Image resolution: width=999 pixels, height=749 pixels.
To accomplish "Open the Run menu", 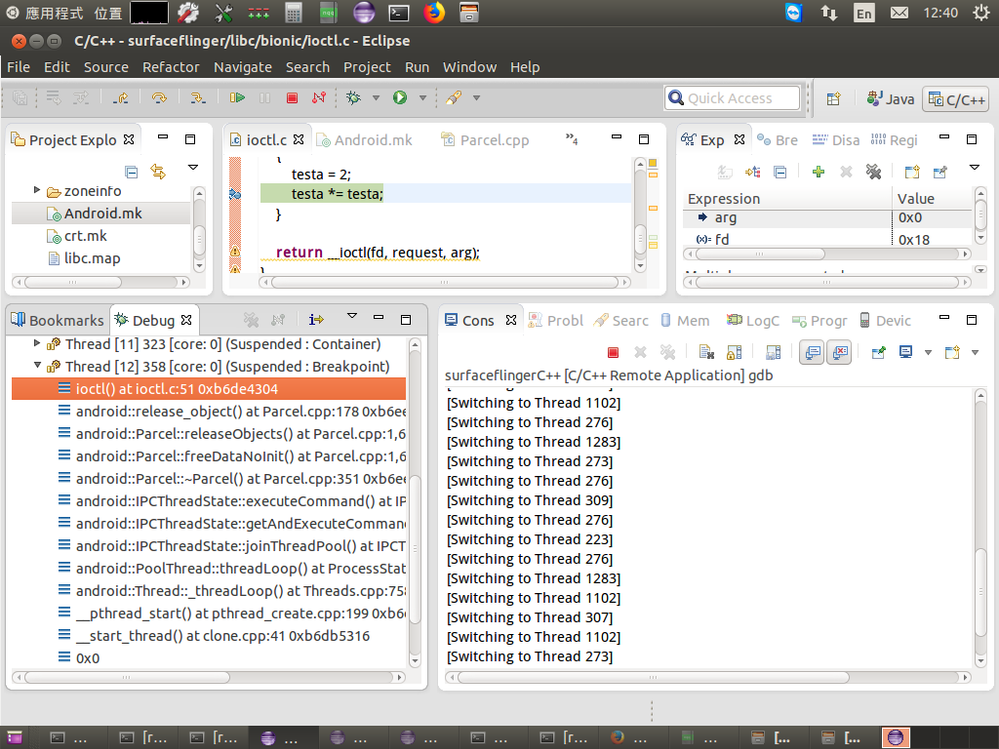I will [x=417, y=67].
